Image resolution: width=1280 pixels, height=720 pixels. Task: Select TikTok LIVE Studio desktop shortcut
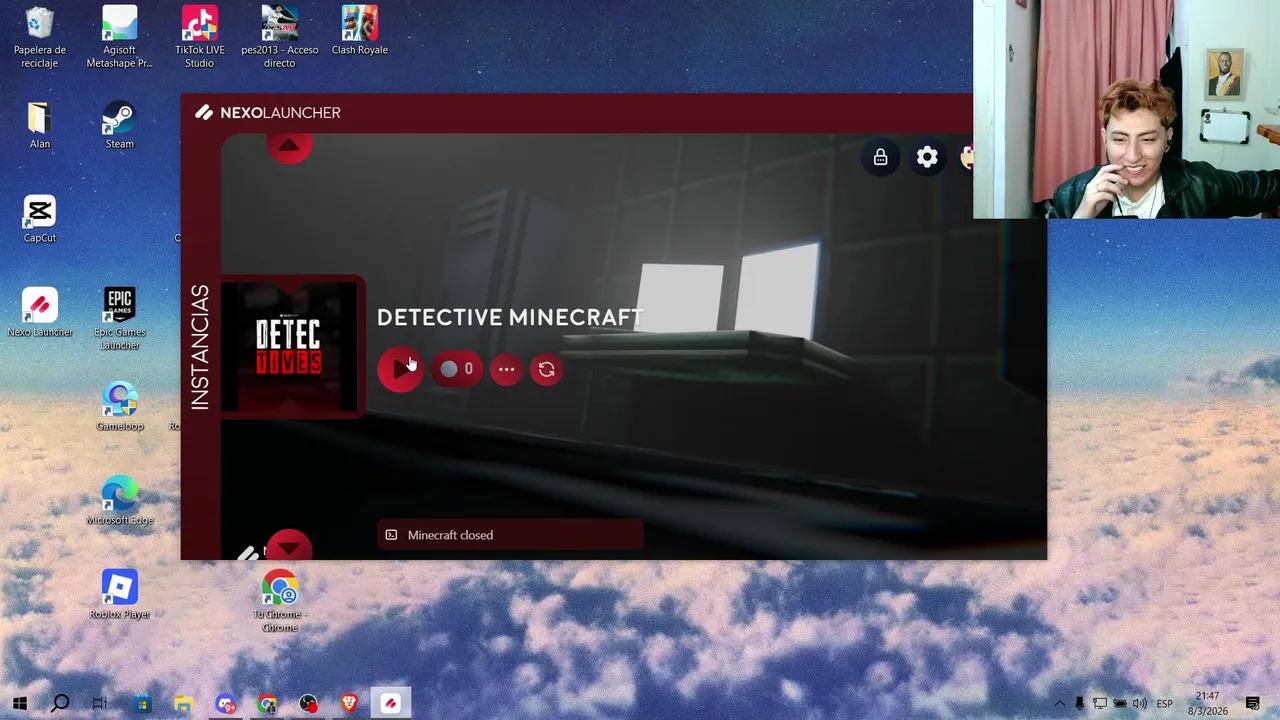pos(199,37)
